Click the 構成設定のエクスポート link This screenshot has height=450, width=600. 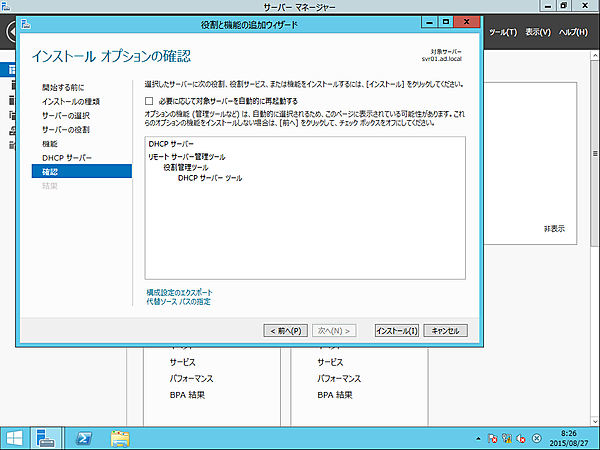coord(179,292)
